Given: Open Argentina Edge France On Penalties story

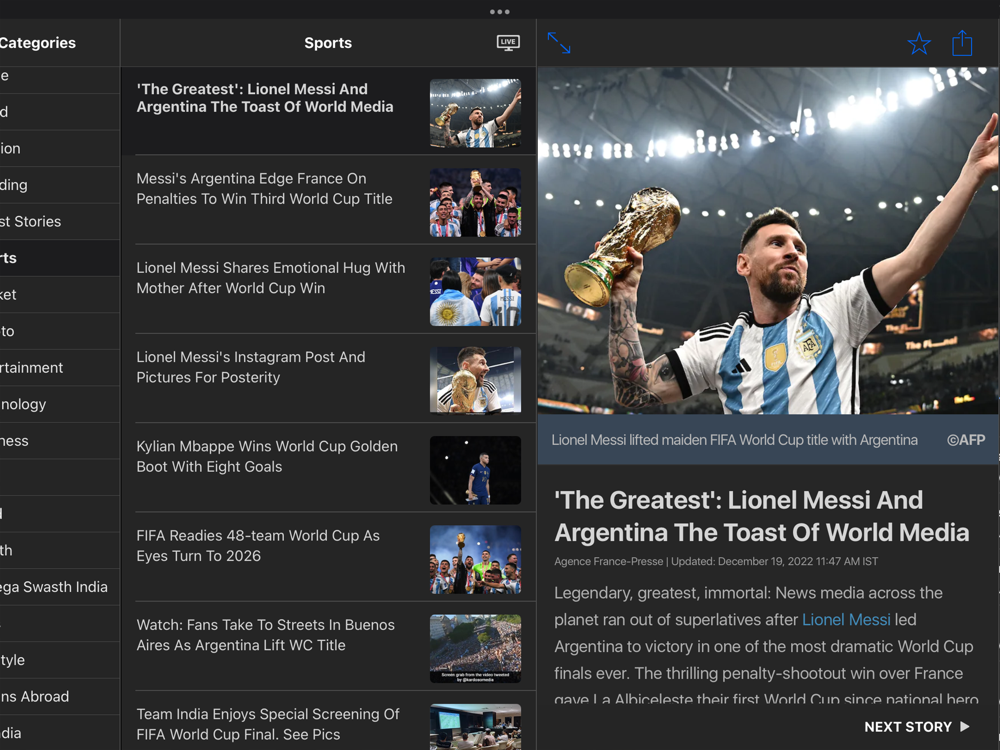Looking at the screenshot, I should click(x=328, y=200).
